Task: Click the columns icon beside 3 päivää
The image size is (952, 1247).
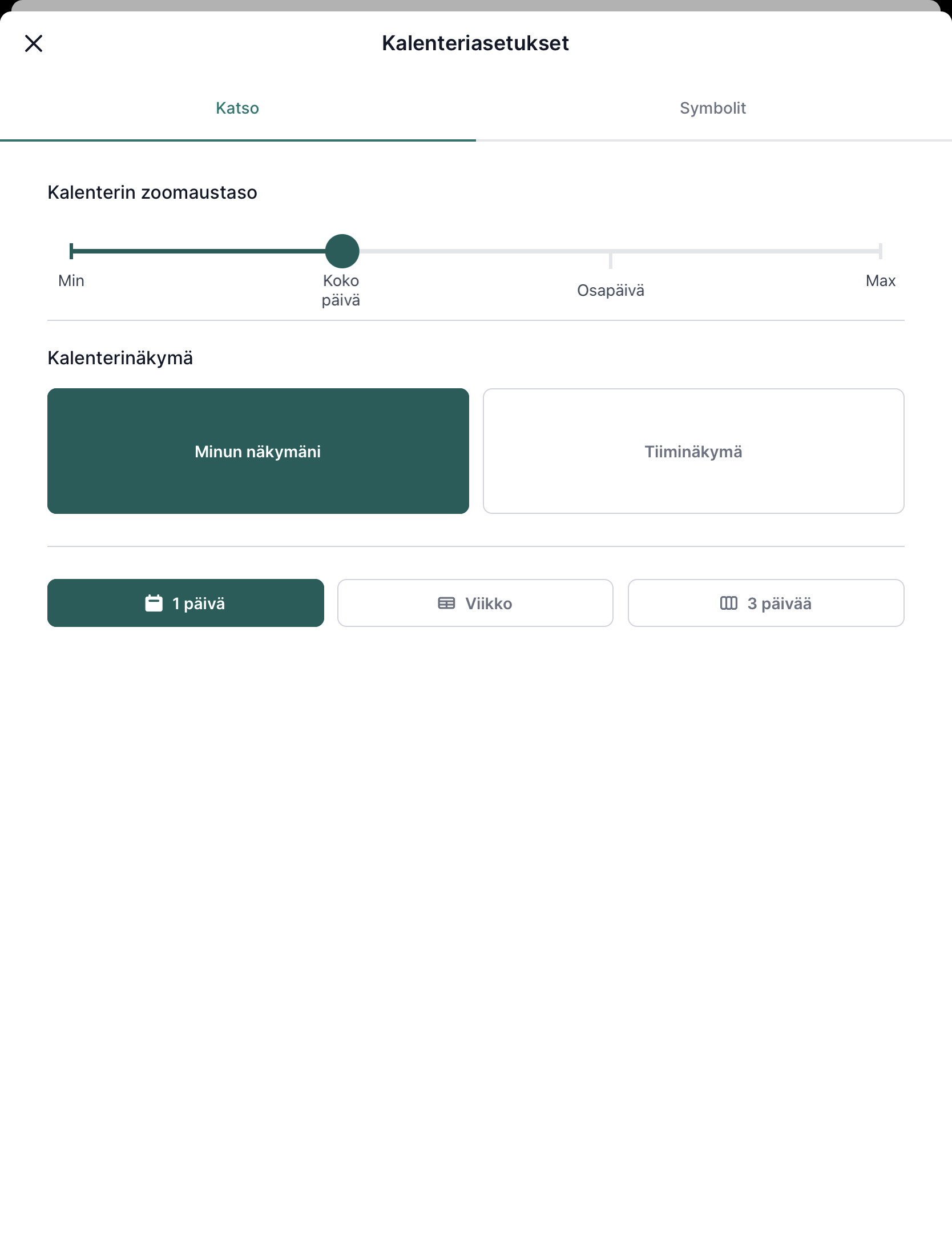Action: [x=729, y=603]
